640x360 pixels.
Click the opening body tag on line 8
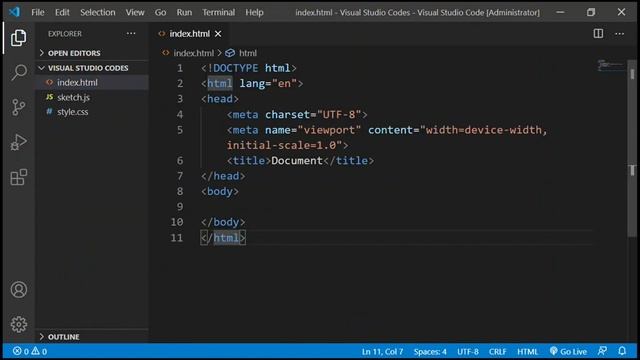[220, 191]
